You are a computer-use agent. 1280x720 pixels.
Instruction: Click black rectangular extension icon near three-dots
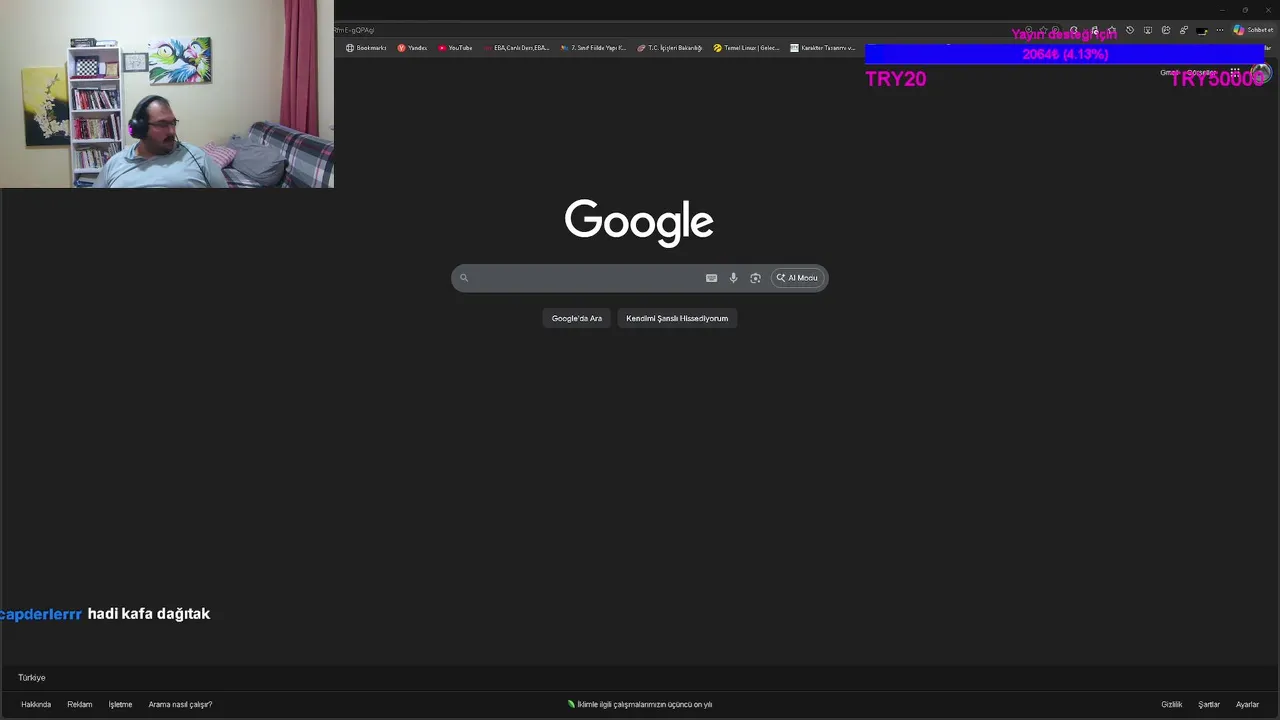pos(1202,31)
